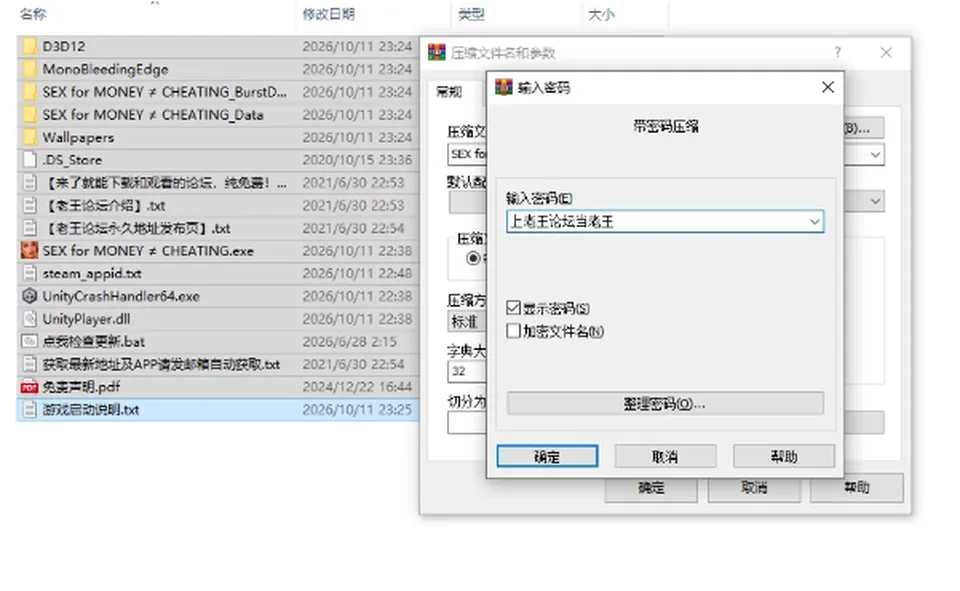Click WinRAR icon in 压缩文件名和参数 title bar
This screenshot has height=591, width=960.
(437, 53)
